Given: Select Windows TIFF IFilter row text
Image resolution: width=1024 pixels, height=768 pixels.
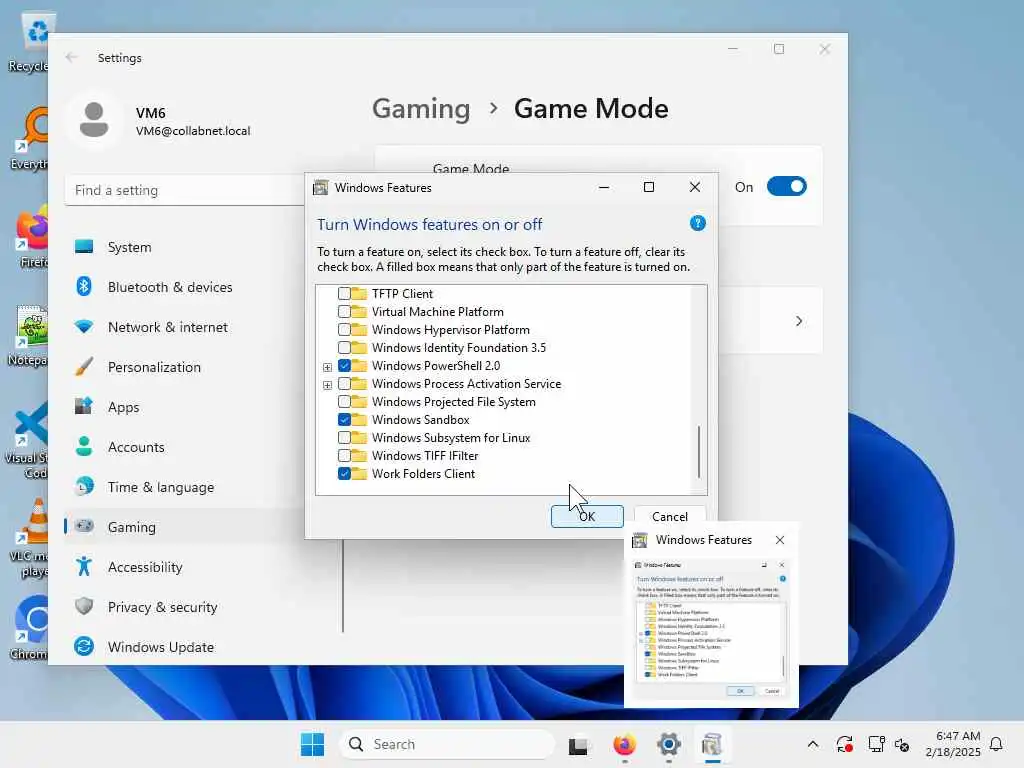Looking at the screenshot, I should tap(424, 456).
